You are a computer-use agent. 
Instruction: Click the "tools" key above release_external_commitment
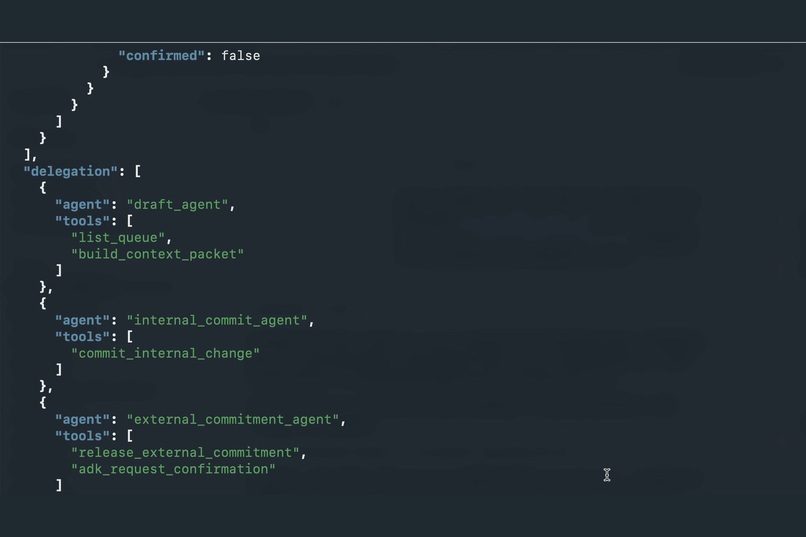click(x=82, y=436)
